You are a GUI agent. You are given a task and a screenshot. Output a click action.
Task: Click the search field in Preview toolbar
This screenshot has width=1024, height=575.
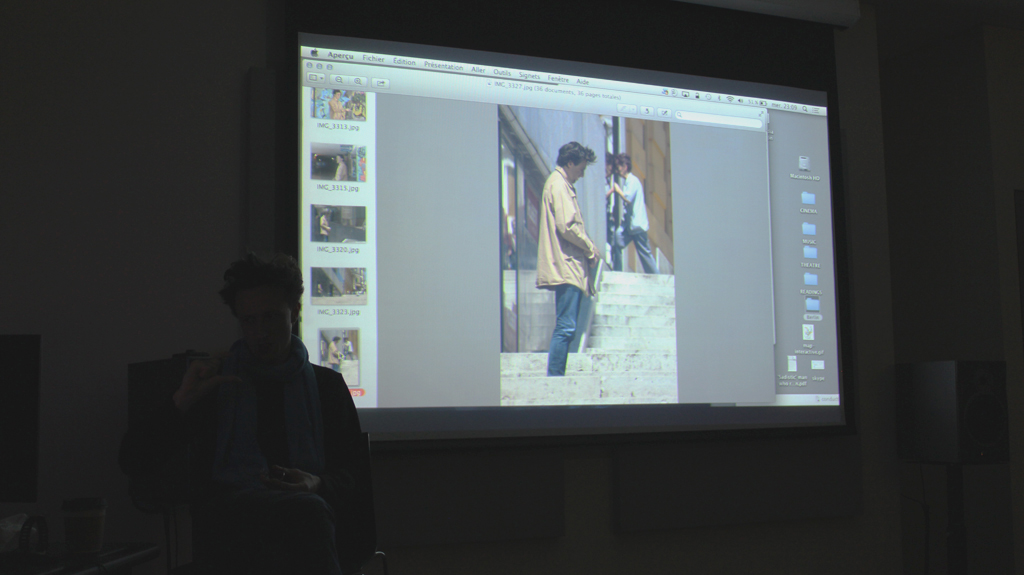tap(718, 116)
